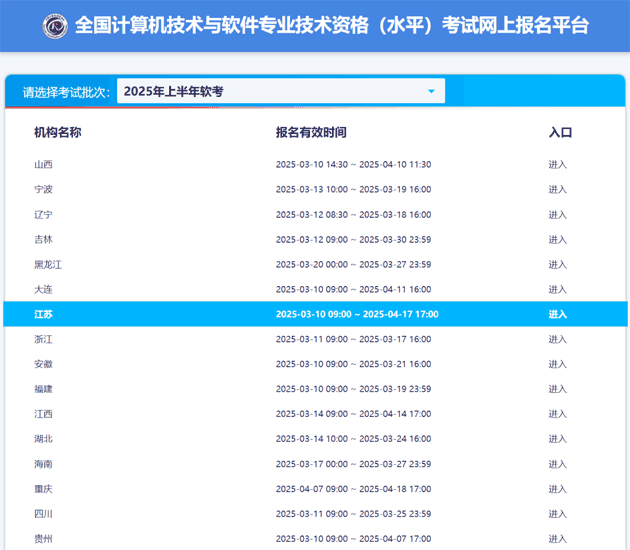630x550 pixels.
Task: Select the 贵州 organization name
Action: 43,539
